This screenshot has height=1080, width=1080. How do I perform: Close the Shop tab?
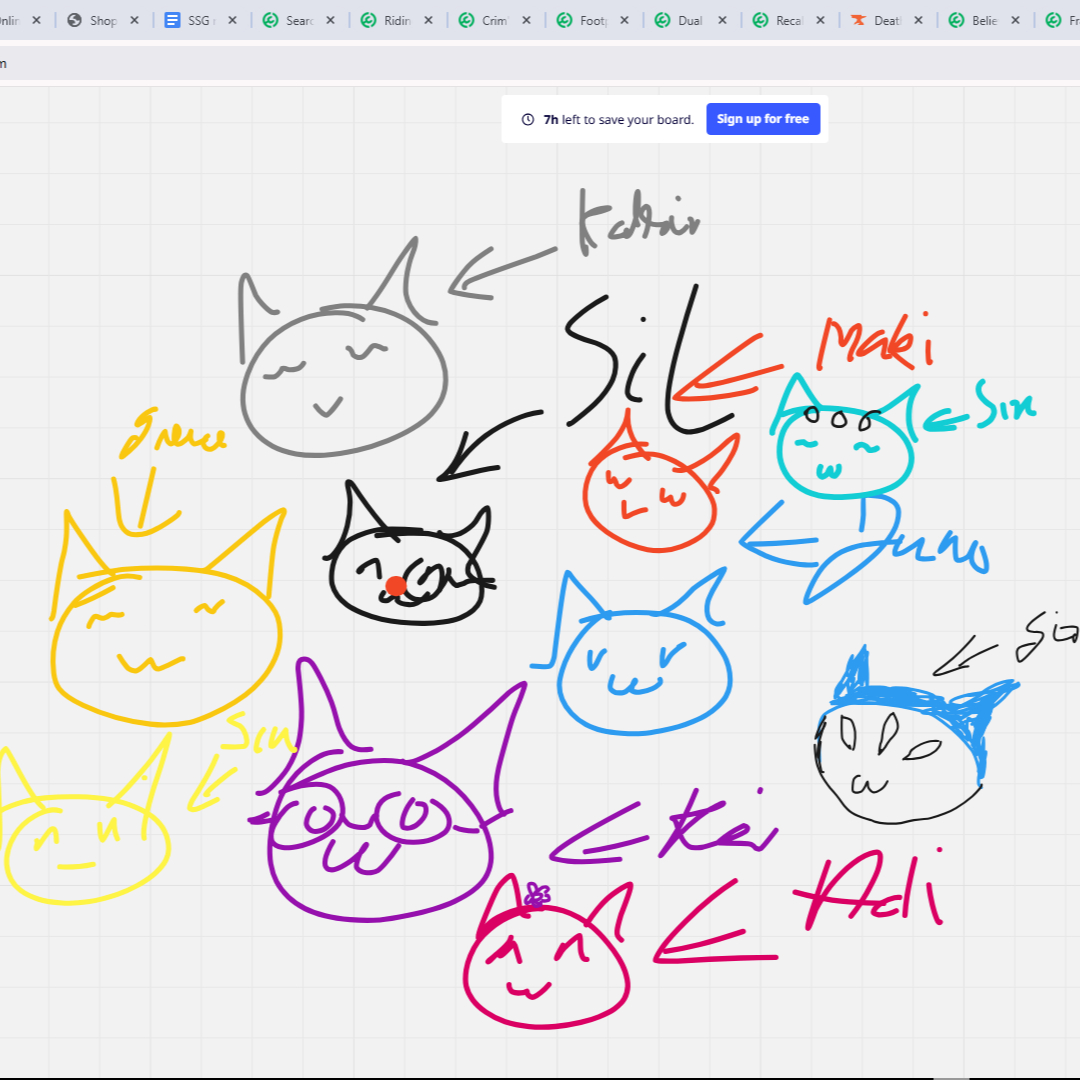point(134,20)
